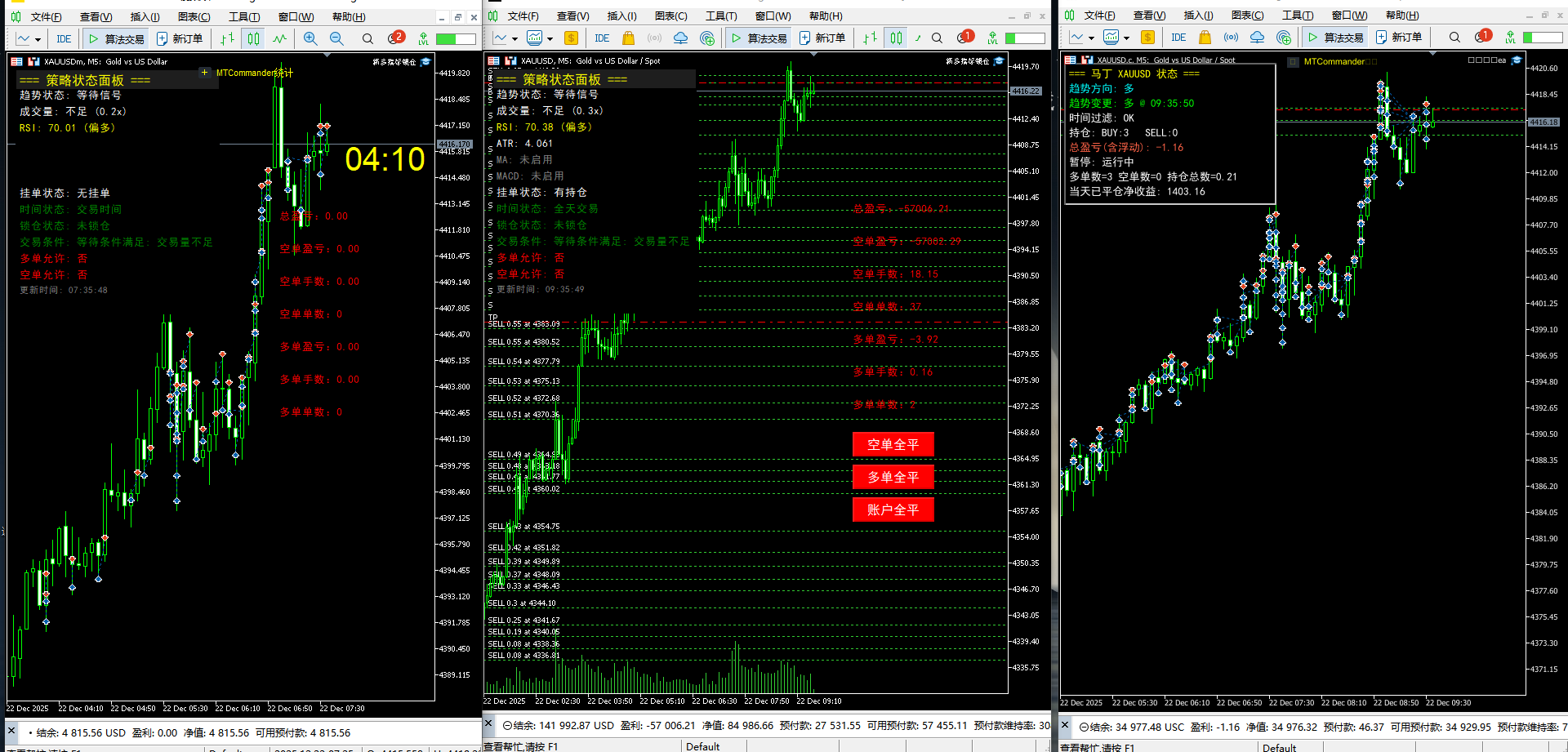The image size is (1568, 752).
Task: Toggle the square box beside MTCommander in right chart
Action: coord(1293,62)
